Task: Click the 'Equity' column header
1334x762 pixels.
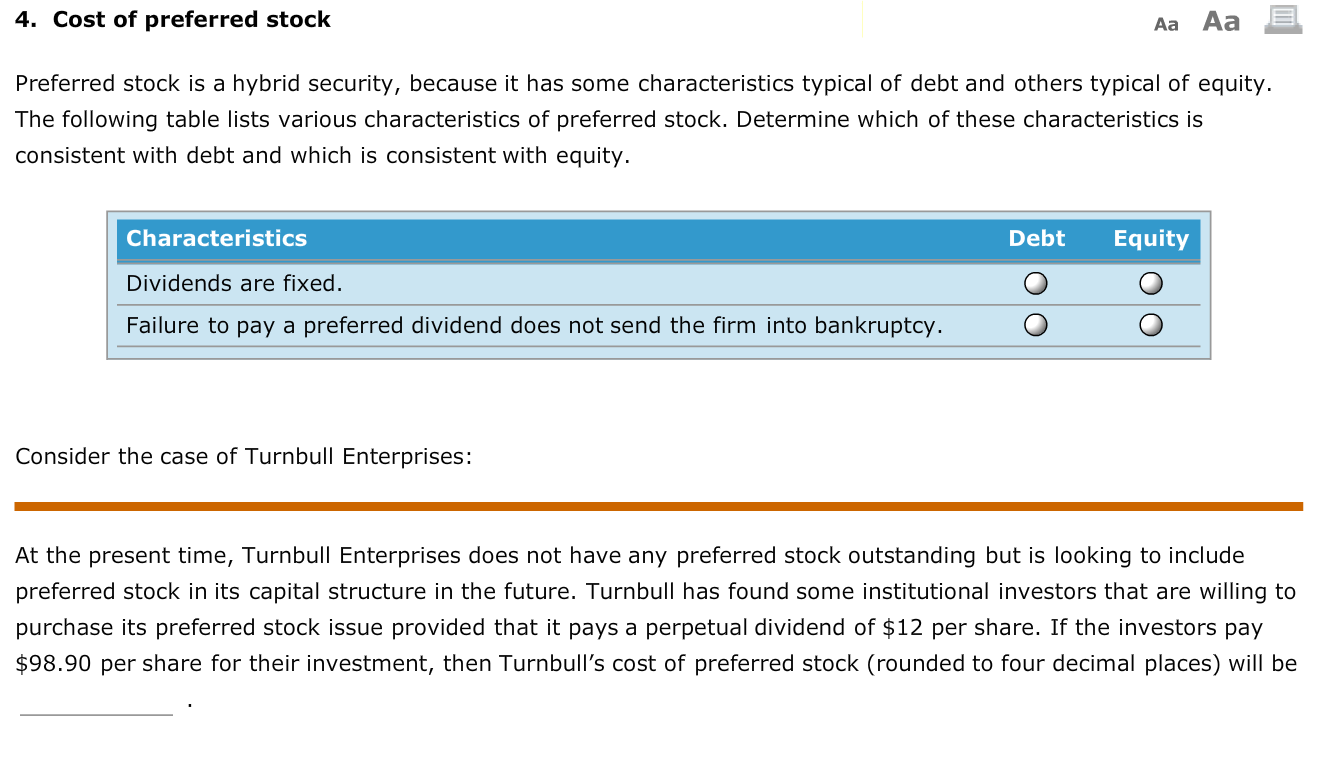Action: point(1150,239)
